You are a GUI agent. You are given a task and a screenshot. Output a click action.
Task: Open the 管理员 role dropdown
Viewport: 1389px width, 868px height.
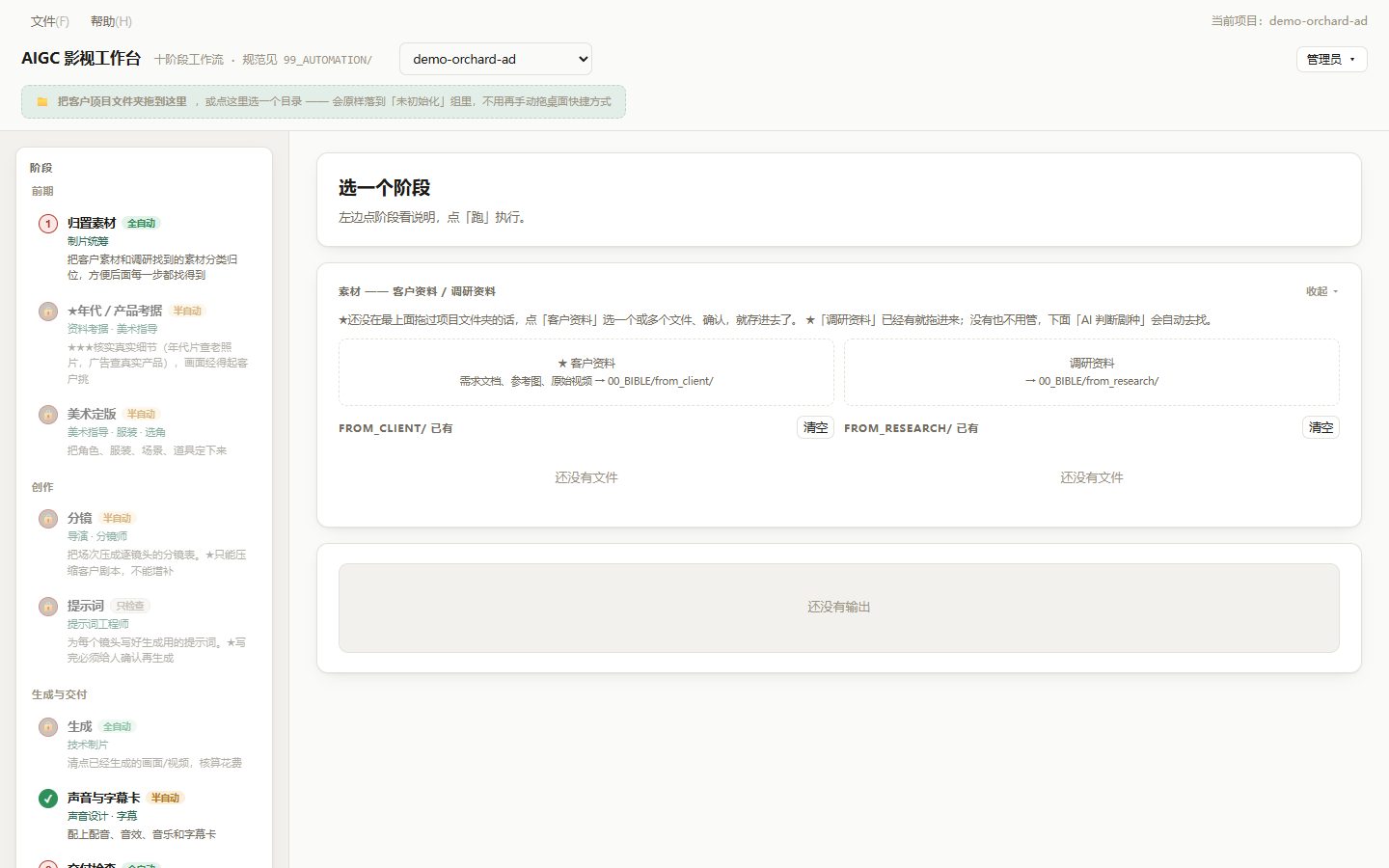(x=1331, y=59)
